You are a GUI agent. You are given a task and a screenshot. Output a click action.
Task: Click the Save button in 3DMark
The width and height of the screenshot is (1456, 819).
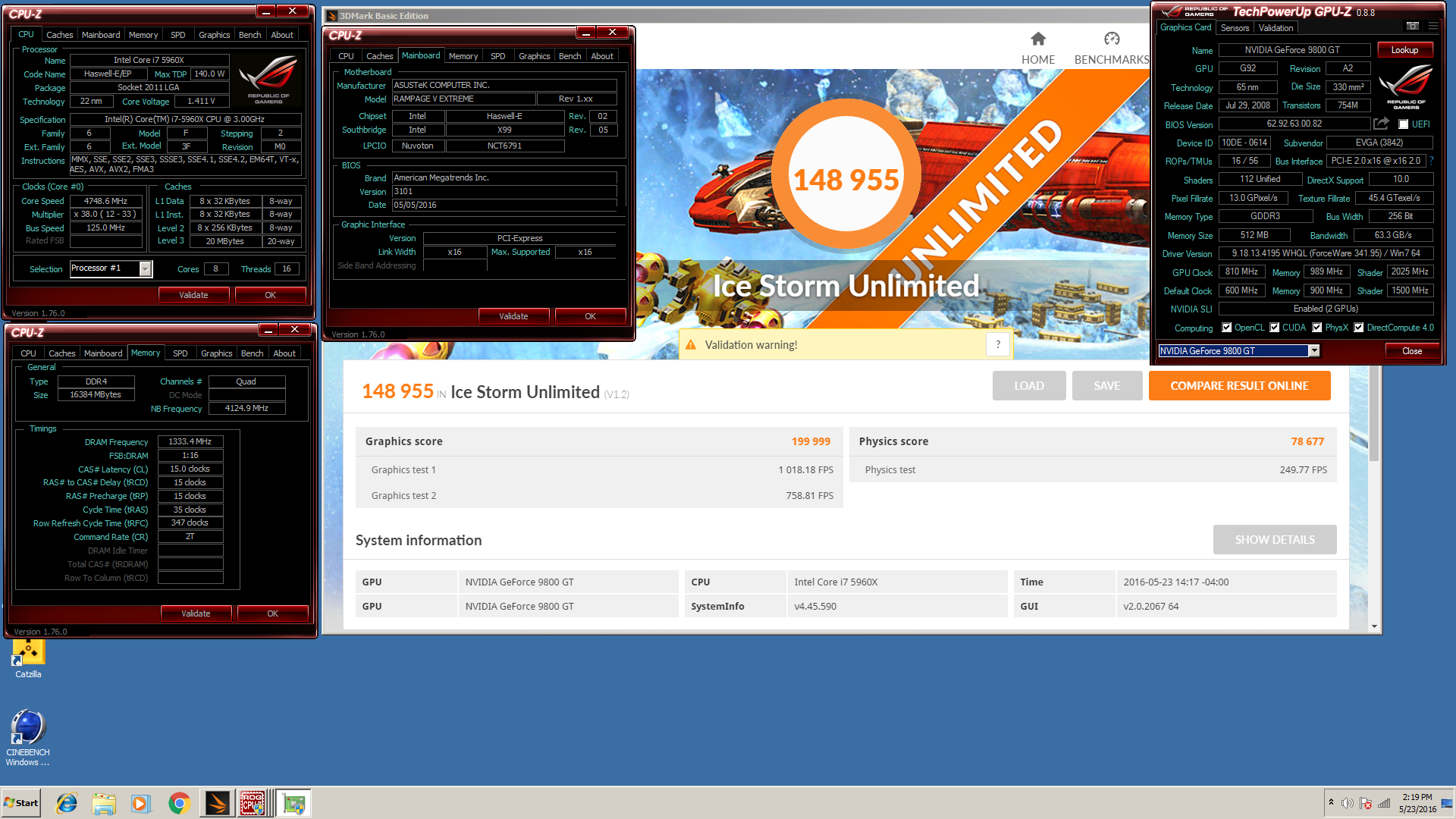pyautogui.click(x=1106, y=385)
